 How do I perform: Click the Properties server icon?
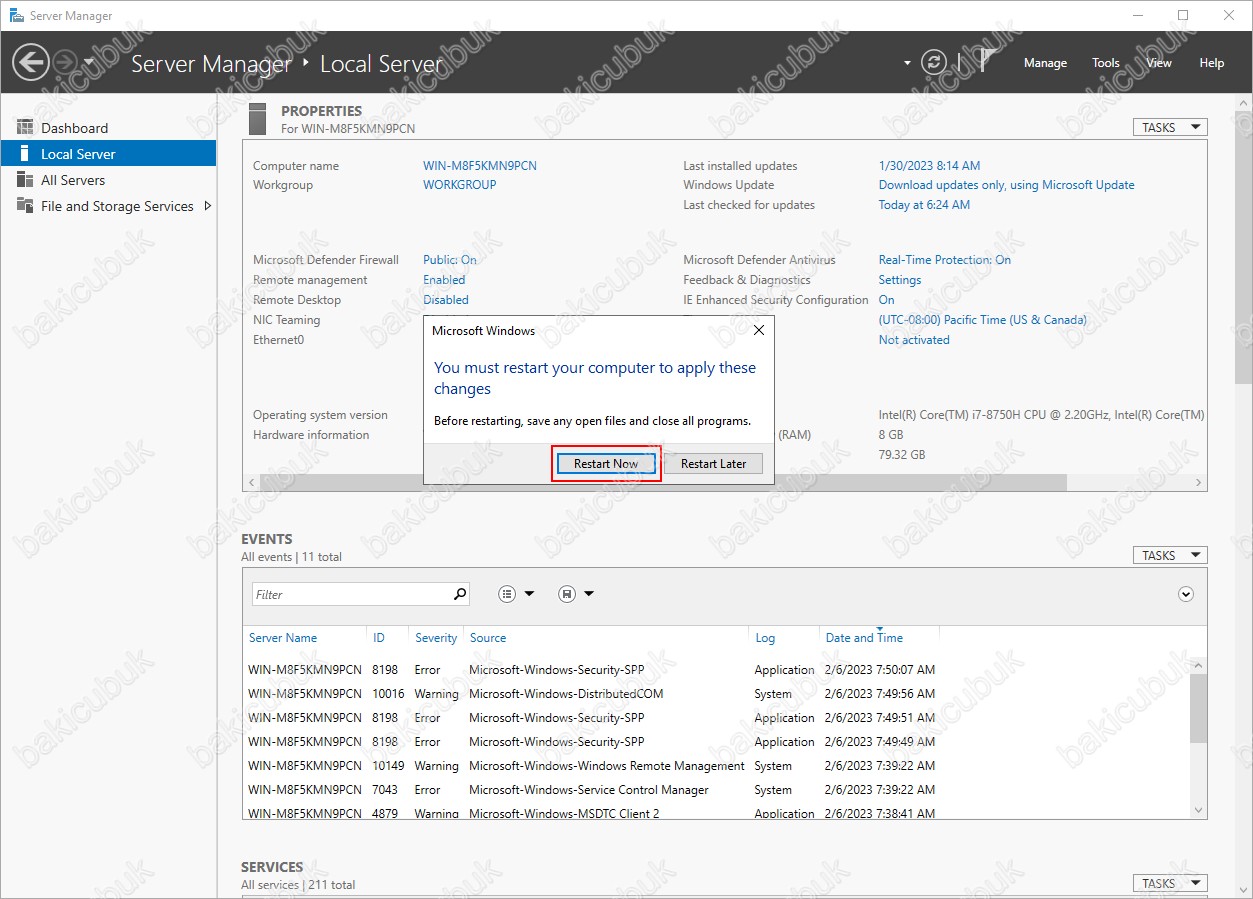pyautogui.click(x=258, y=119)
